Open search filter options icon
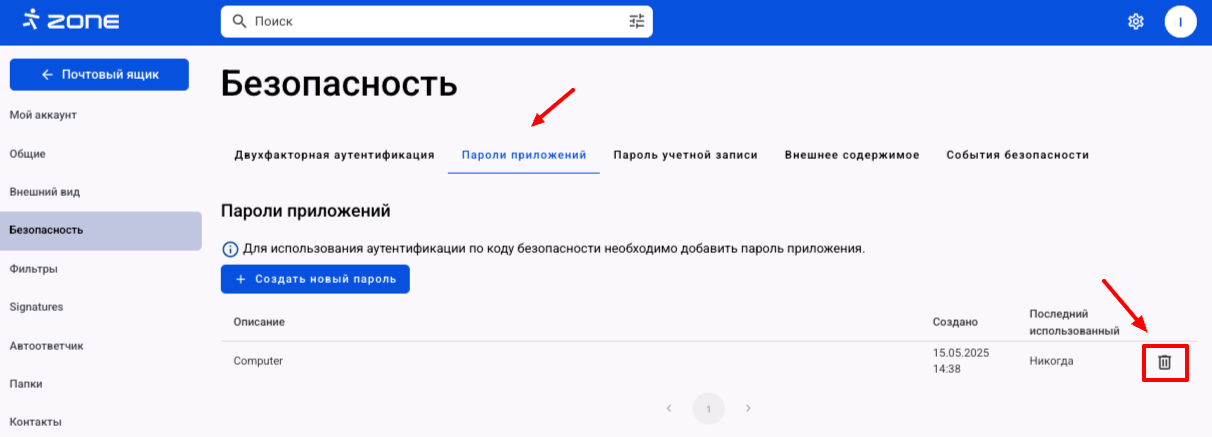This screenshot has width=1212, height=437. point(637,21)
